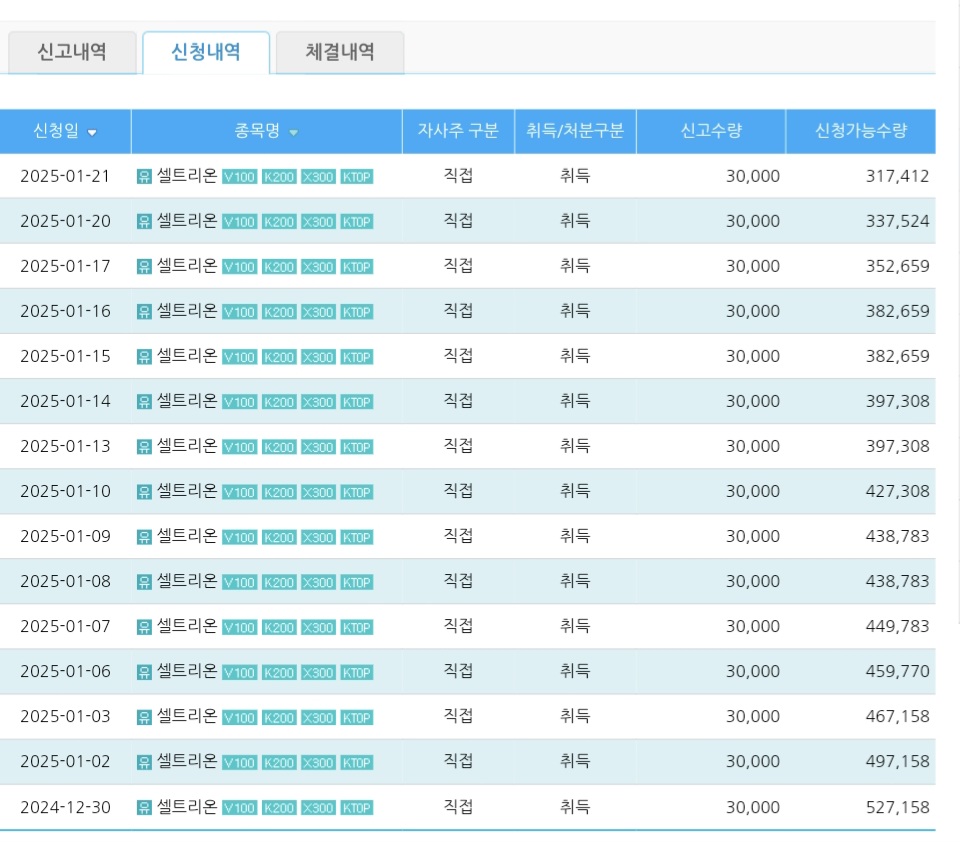The height and width of the screenshot is (842, 960).
Task: Sort by 신청일 dropdown arrow
Action: [92, 132]
